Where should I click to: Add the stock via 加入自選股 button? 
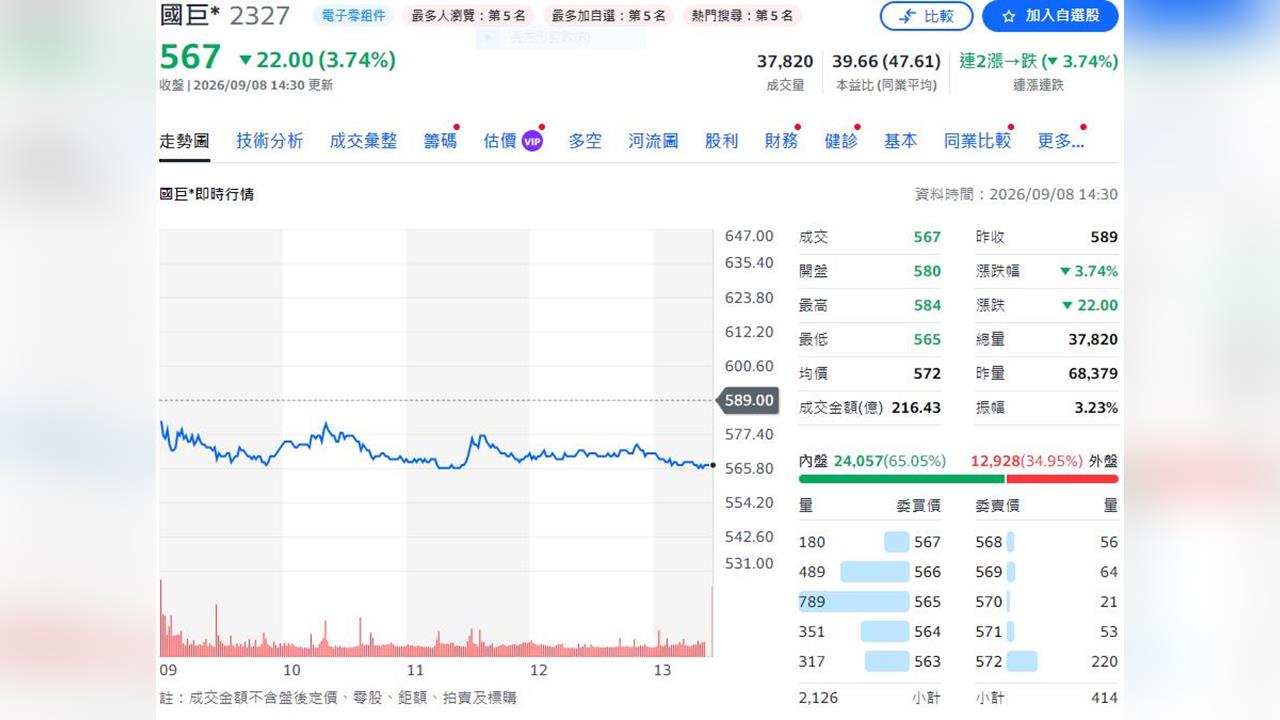tap(1050, 16)
